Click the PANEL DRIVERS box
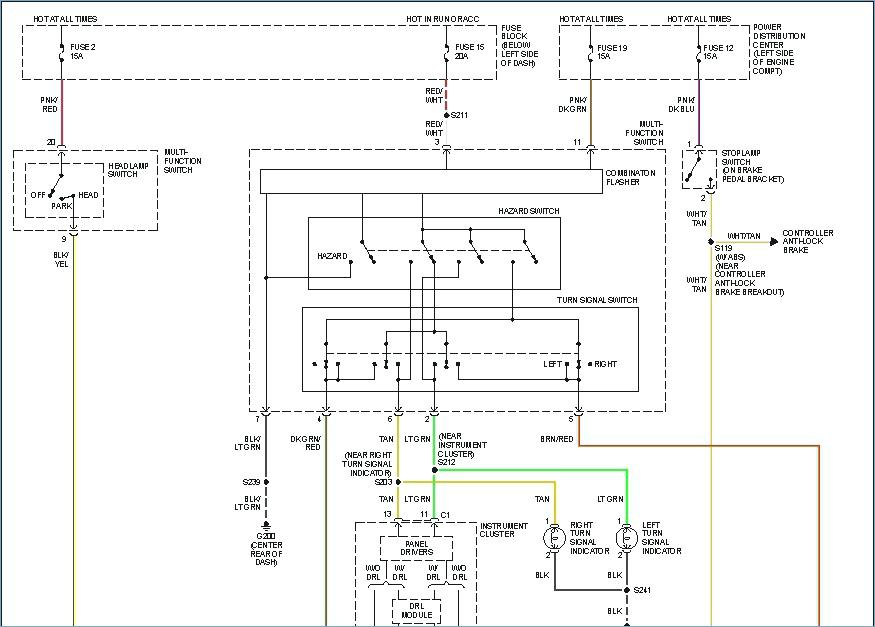 coord(416,548)
